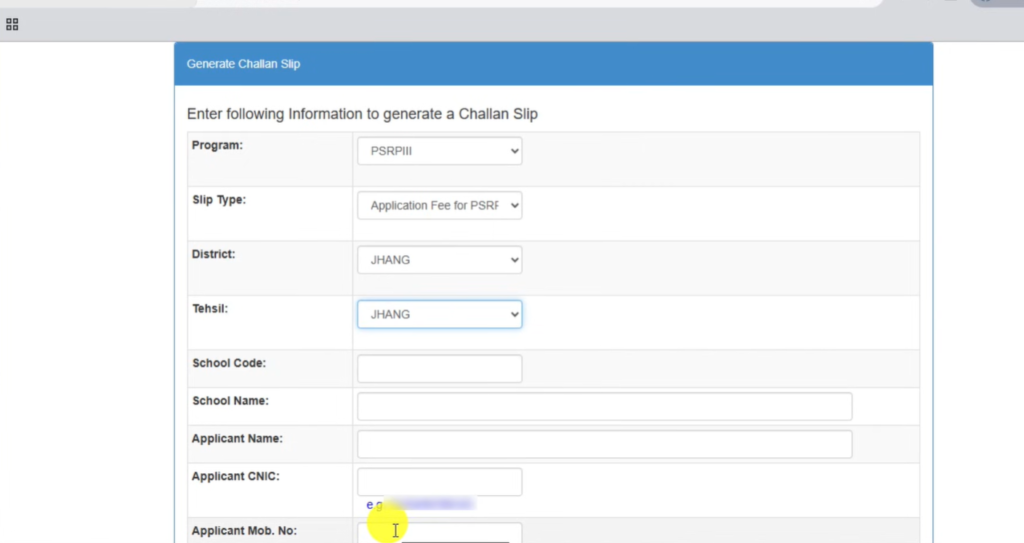Click into the Applicant Name field
Viewport: 1024px width, 543px height.
[604, 444]
